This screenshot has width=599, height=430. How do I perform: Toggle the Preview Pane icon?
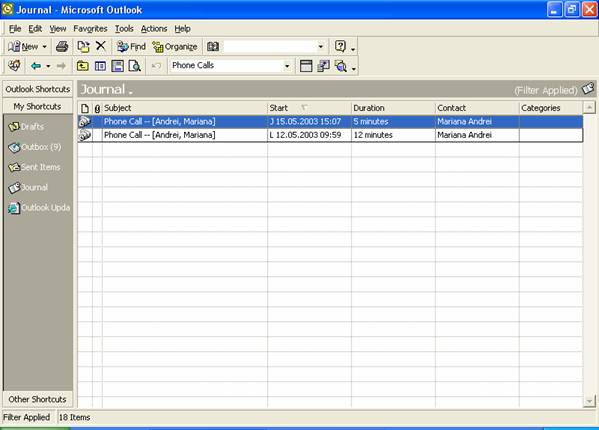coord(117,66)
